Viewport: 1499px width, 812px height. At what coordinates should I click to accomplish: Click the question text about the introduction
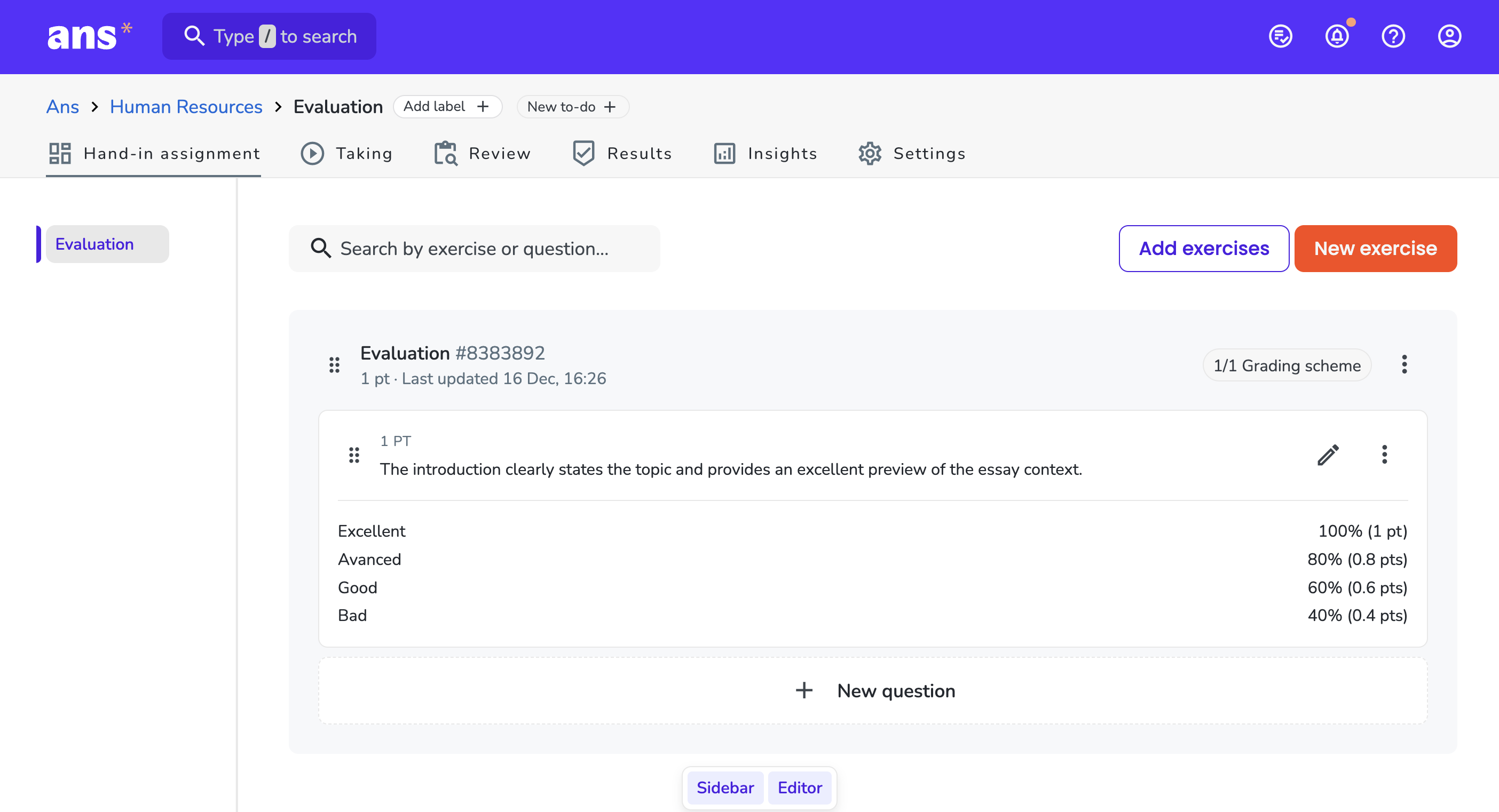pos(731,469)
